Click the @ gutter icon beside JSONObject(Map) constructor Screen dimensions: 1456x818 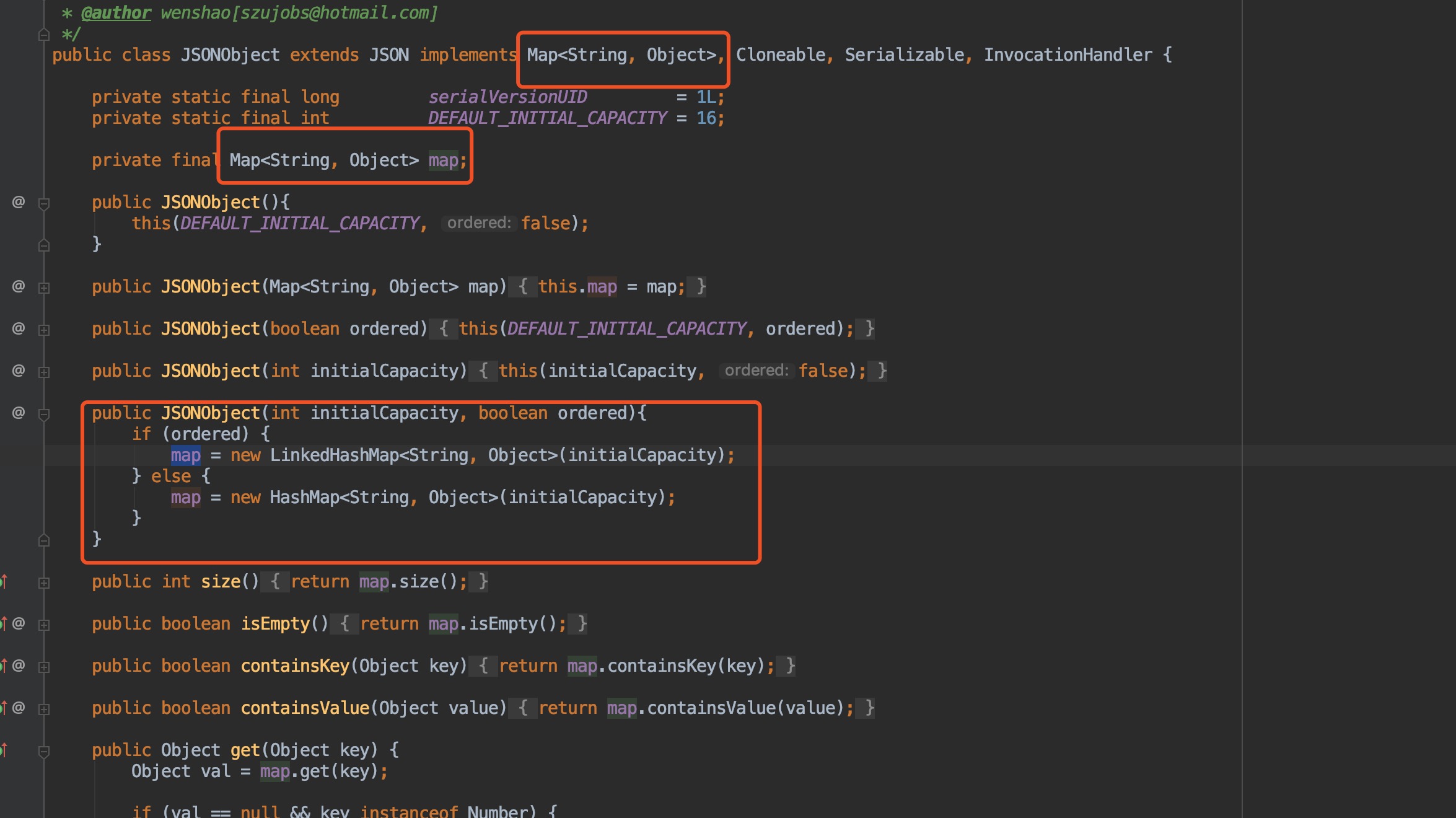click(x=19, y=286)
